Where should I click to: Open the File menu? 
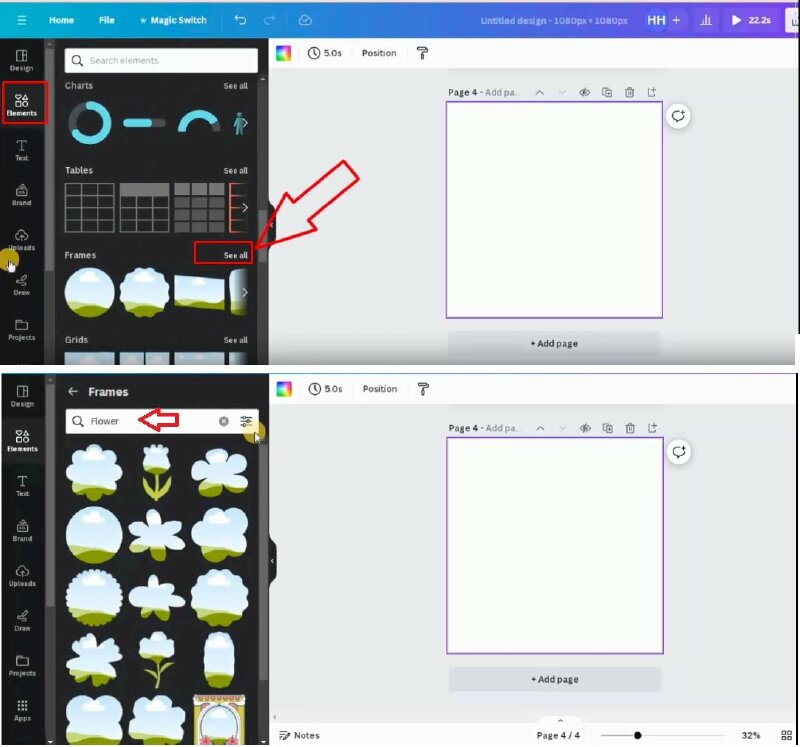[x=107, y=20]
